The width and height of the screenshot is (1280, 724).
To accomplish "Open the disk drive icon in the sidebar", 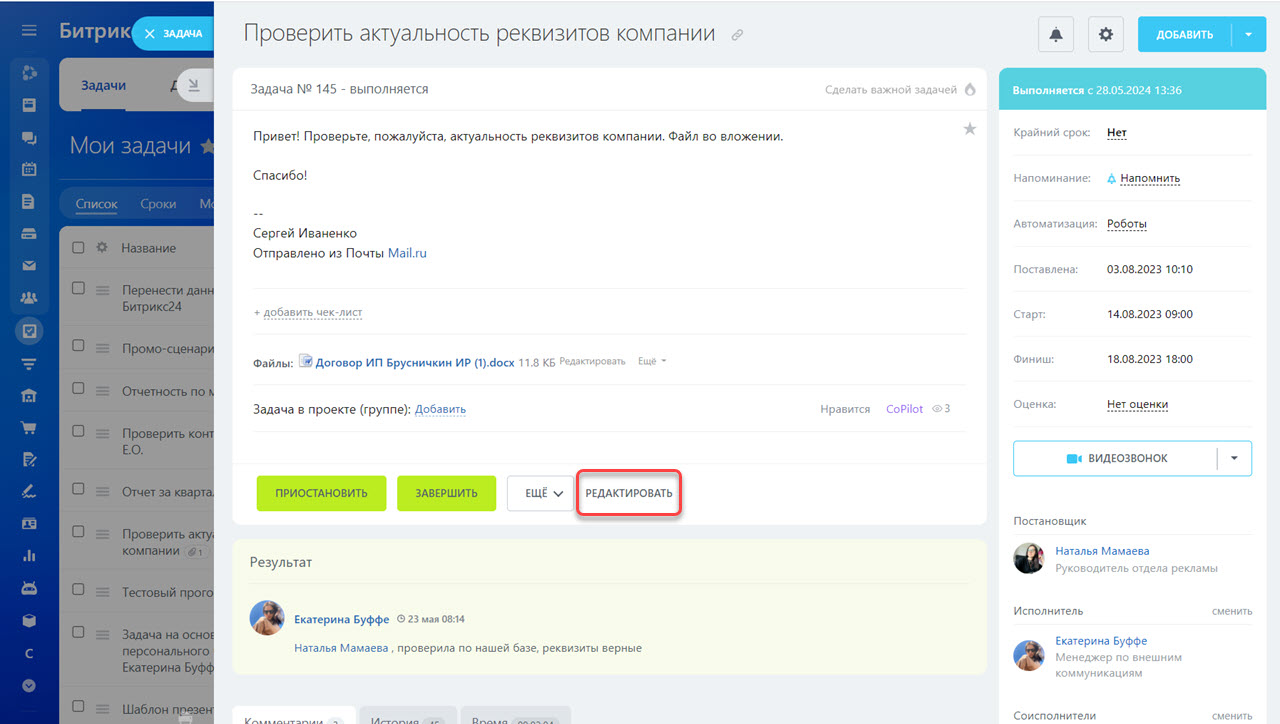I will pos(29,234).
